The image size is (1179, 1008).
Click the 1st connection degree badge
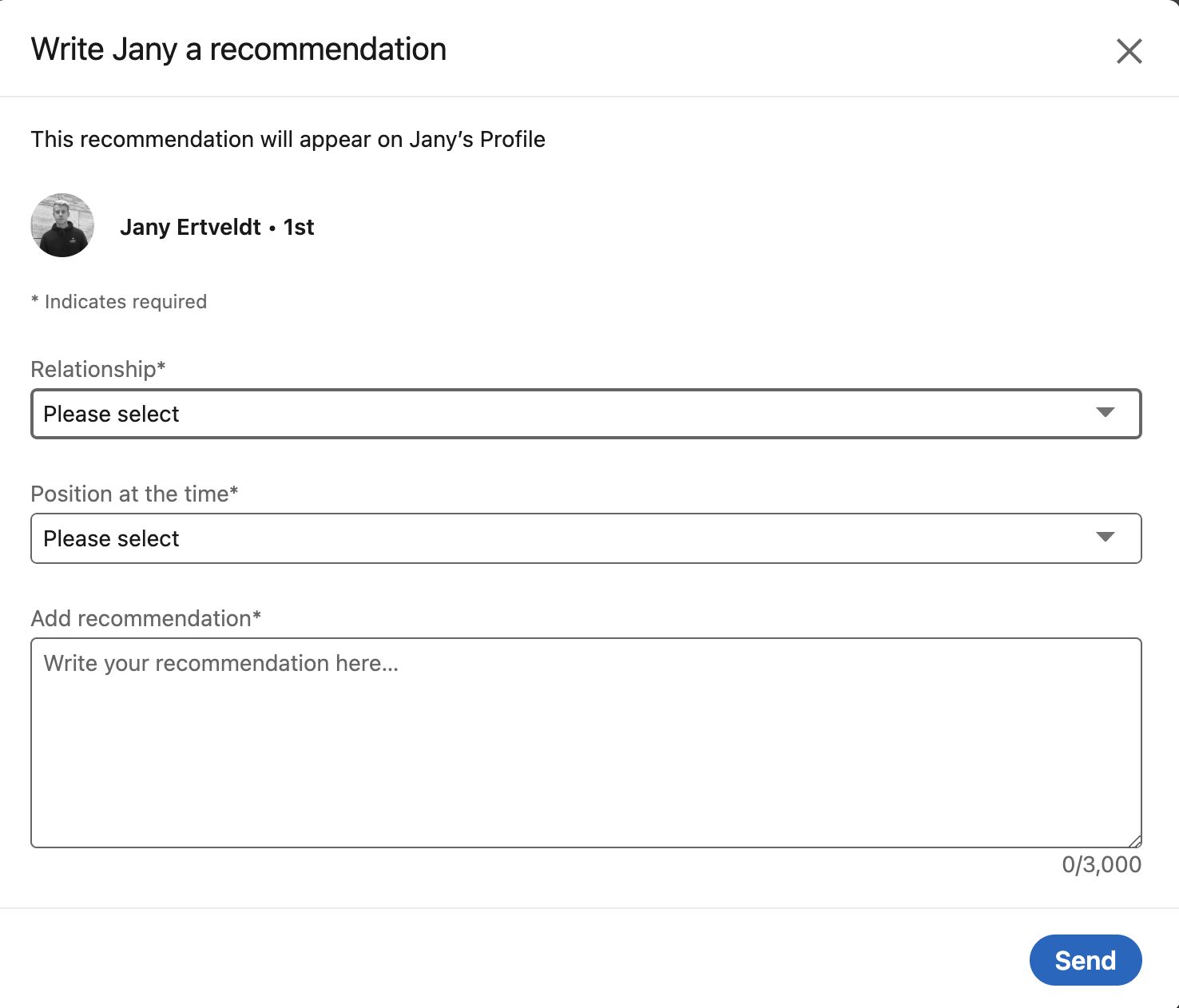click(x=299, y=227)
